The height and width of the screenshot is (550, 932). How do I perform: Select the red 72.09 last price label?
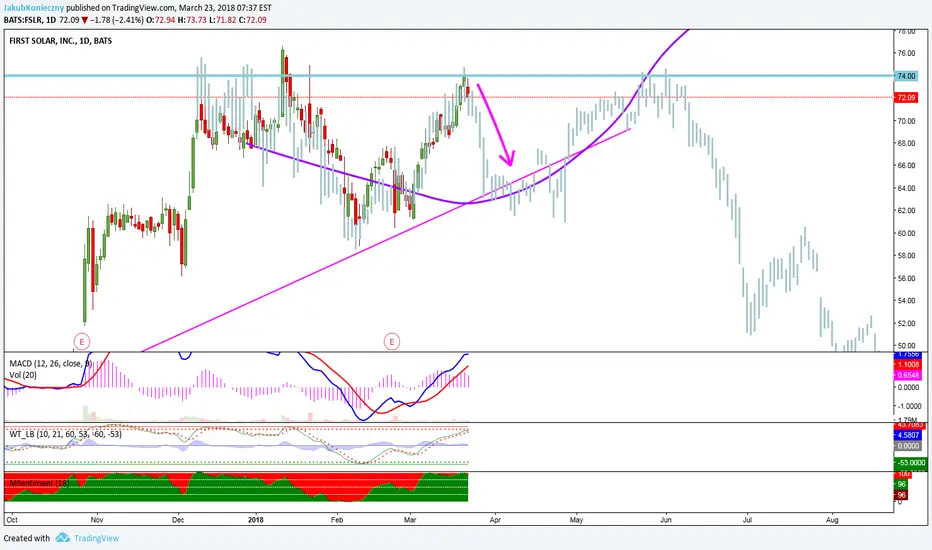pos(906,97)
